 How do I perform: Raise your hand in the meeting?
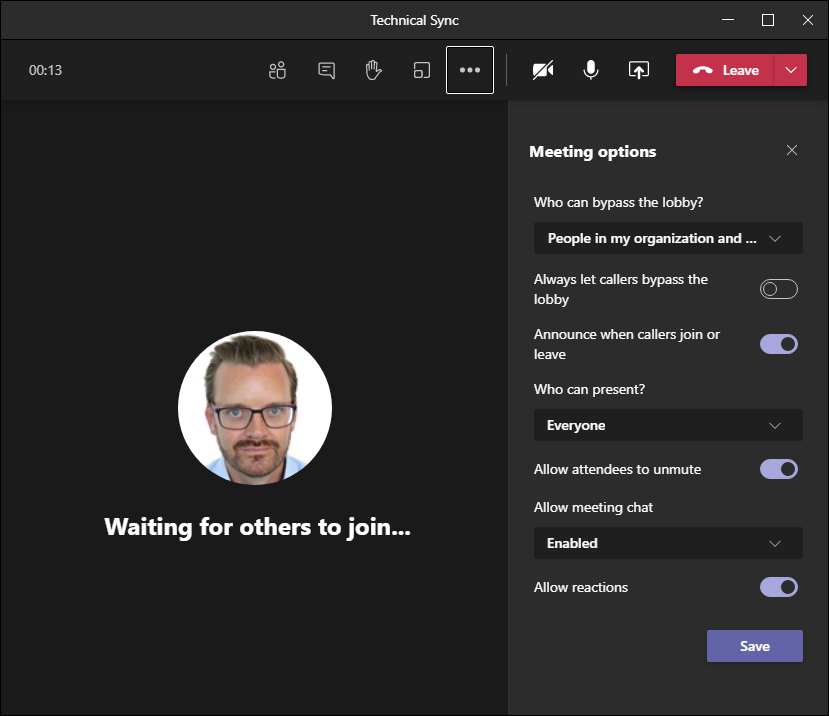(x=374, y=70)
